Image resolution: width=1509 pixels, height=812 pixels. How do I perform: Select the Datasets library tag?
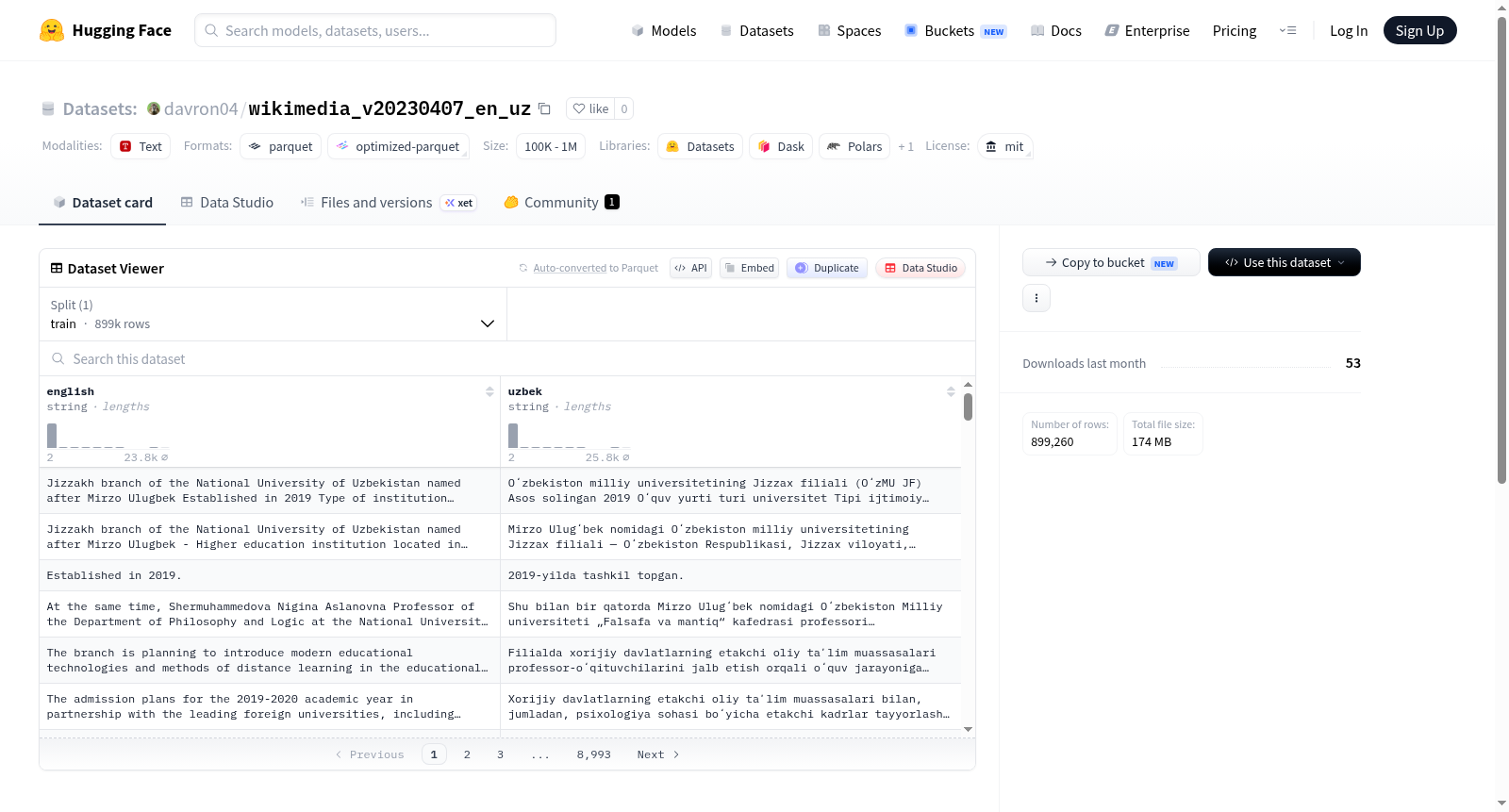coord(700,146)
